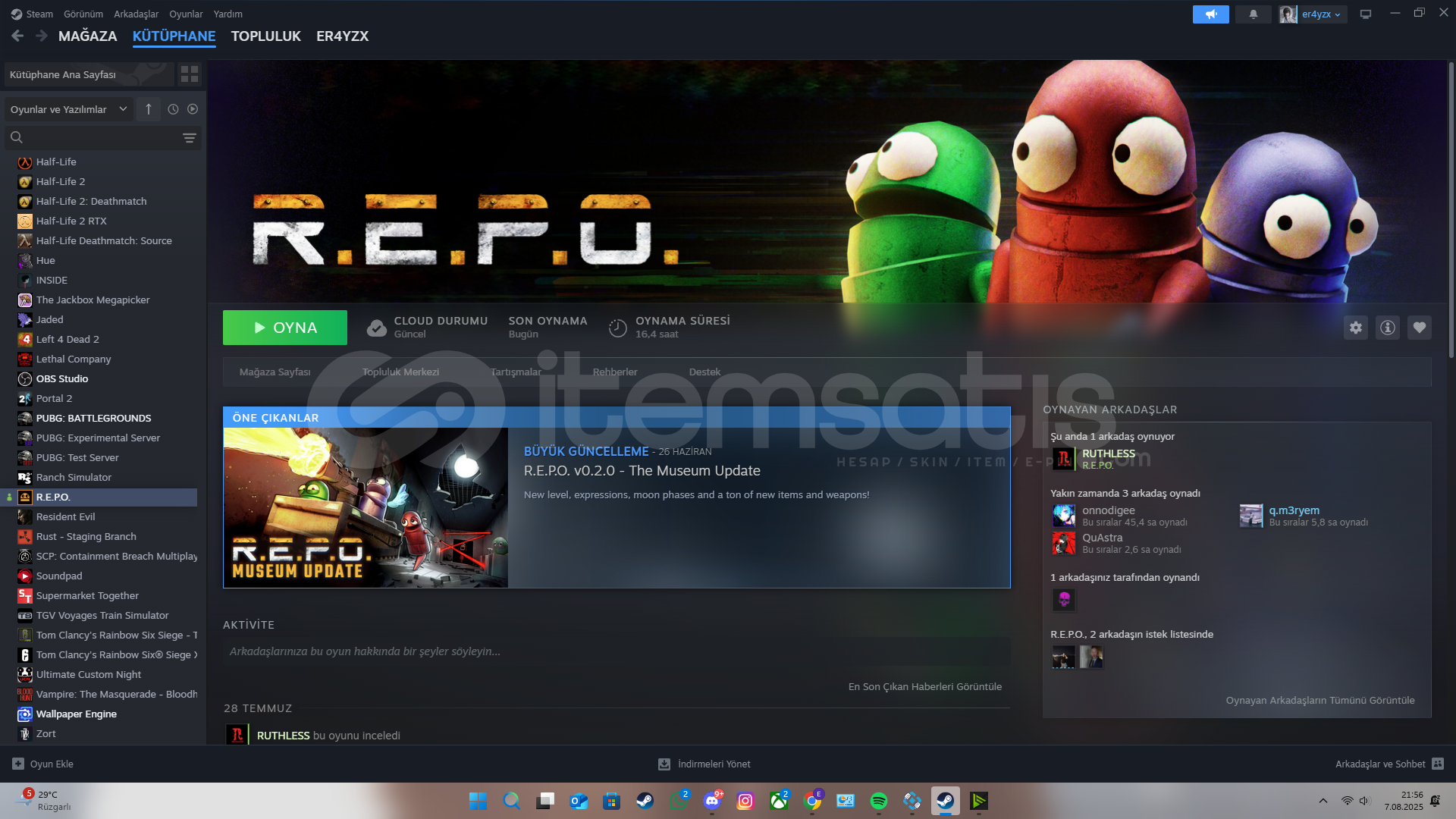The image size is (1456, 819).
Task: Open the Rehberler link
Action: click(x=615, y=372)
